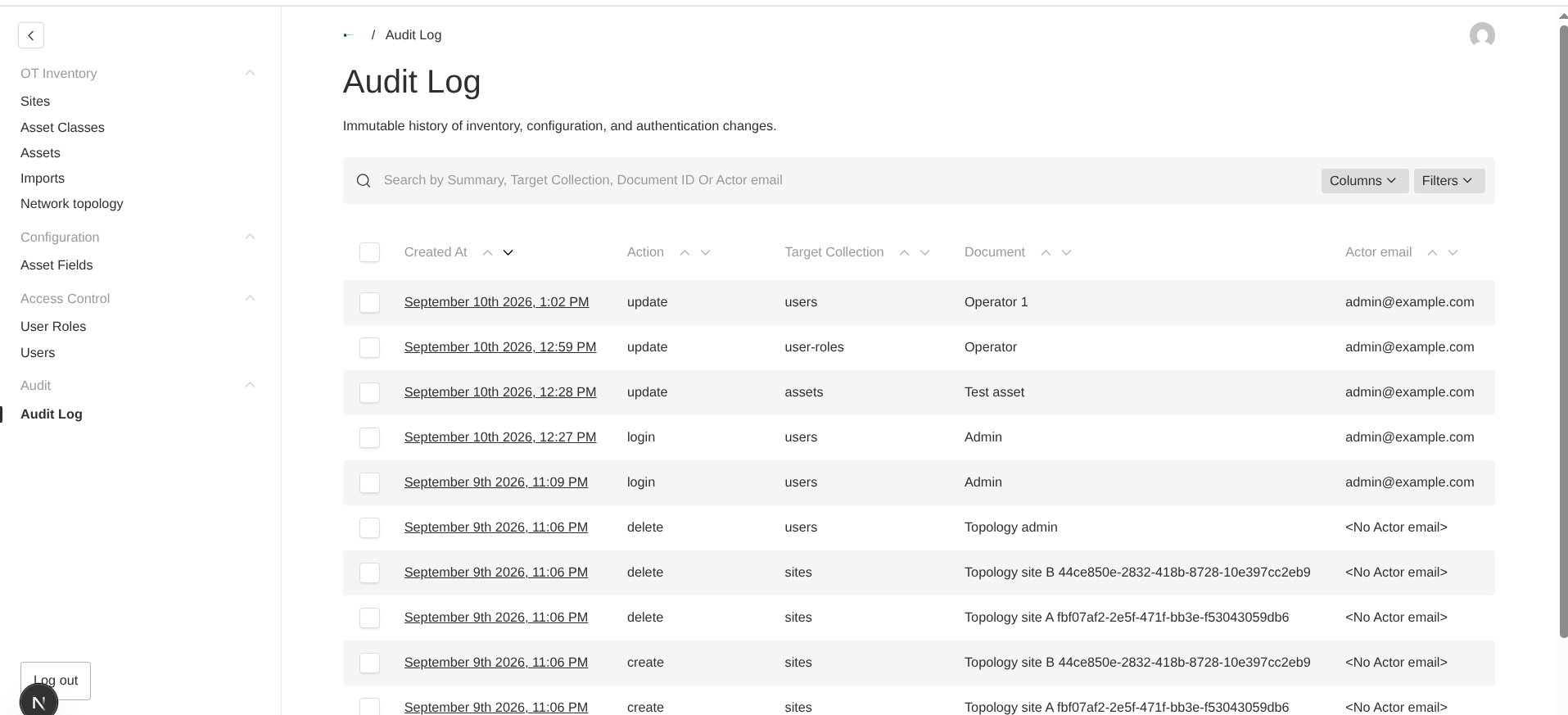Open the September 10th 2026, 1:02 PM entry

pyautogui.click(x=496, y=302)
